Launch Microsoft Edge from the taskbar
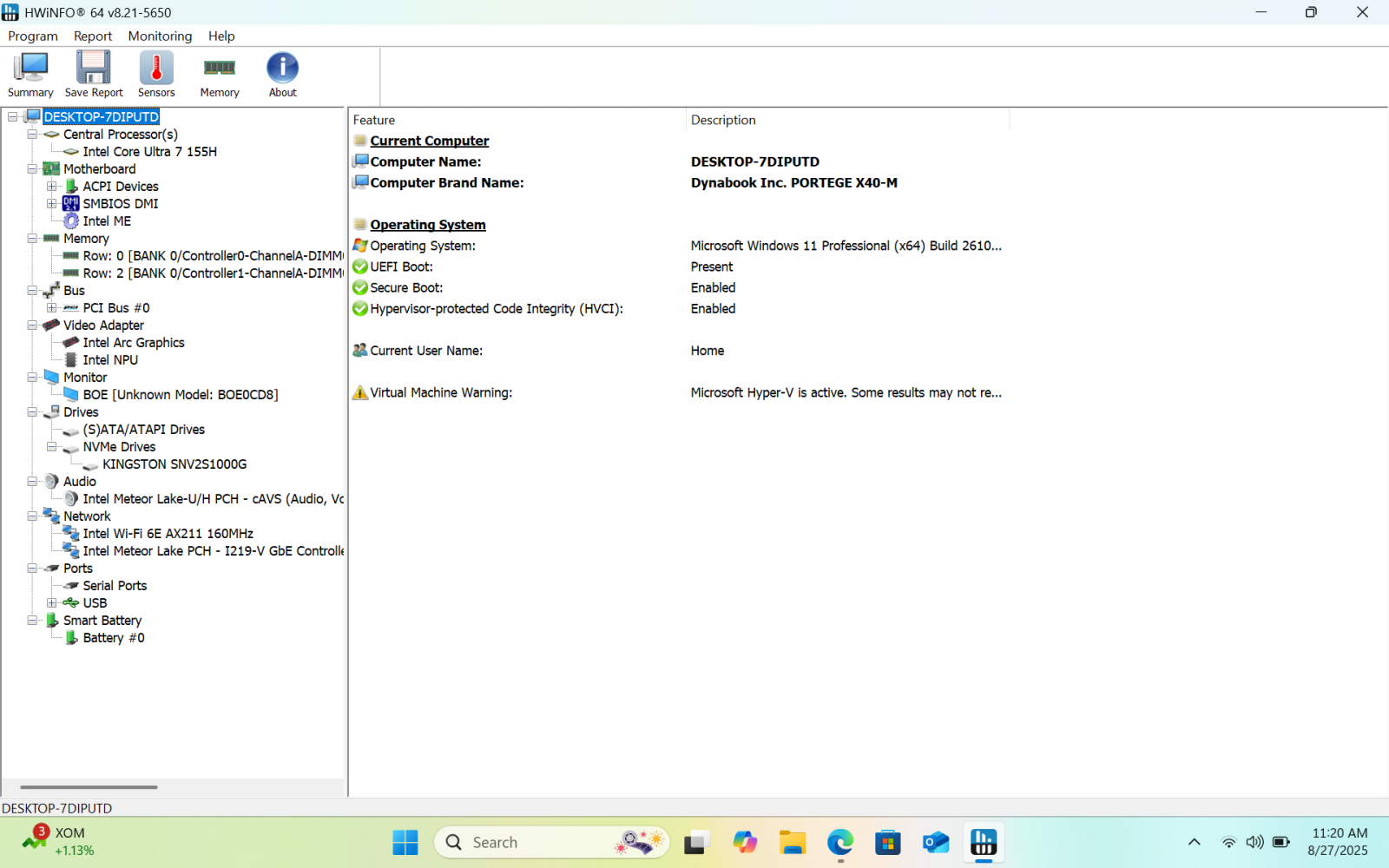1389x868 pixels. tap(840, 842)
